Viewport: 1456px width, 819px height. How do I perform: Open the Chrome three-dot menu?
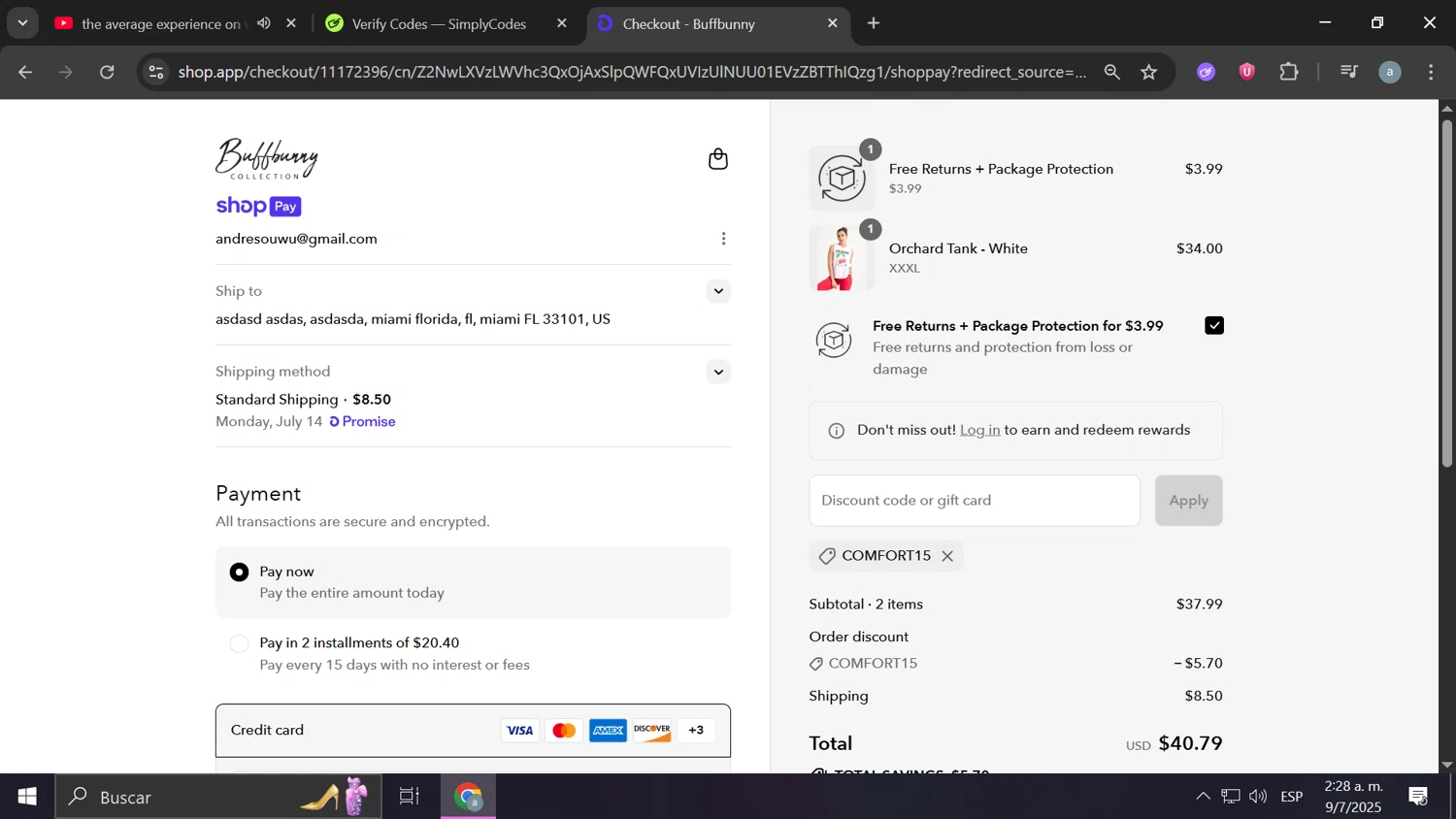[x=1431, y=72]
